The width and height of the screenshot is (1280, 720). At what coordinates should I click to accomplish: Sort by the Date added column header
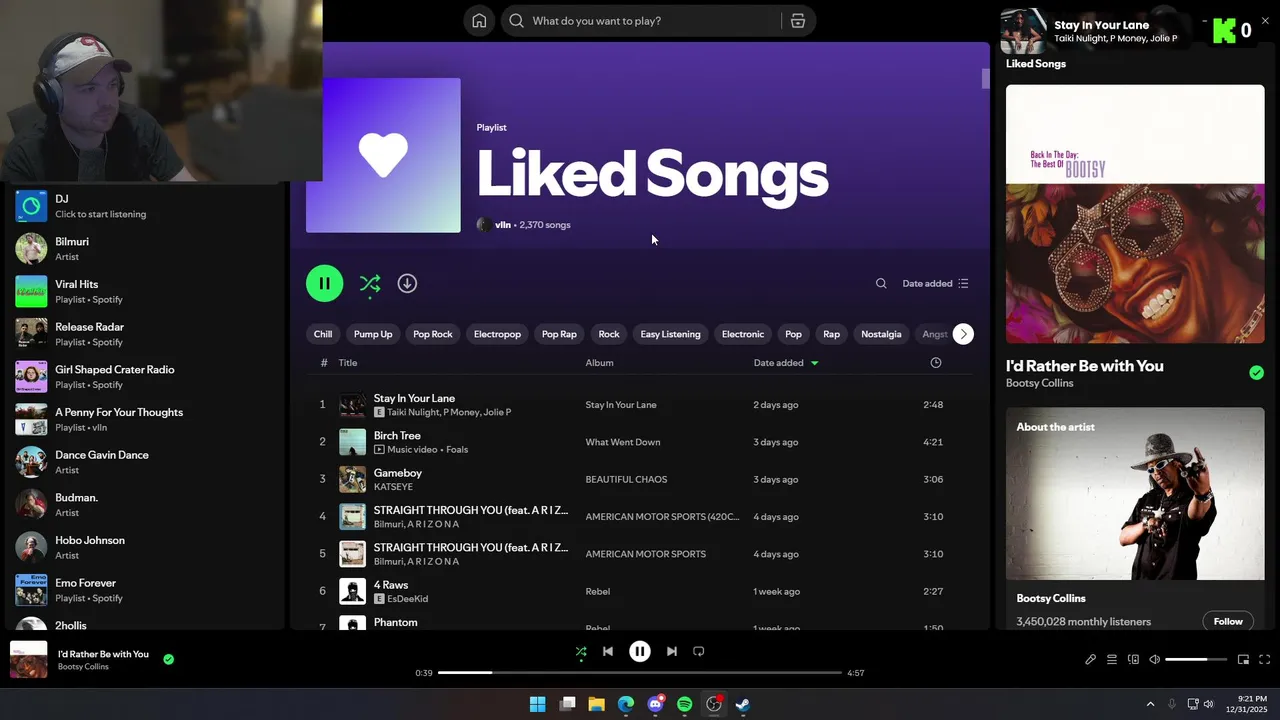[x=786, y=363]
